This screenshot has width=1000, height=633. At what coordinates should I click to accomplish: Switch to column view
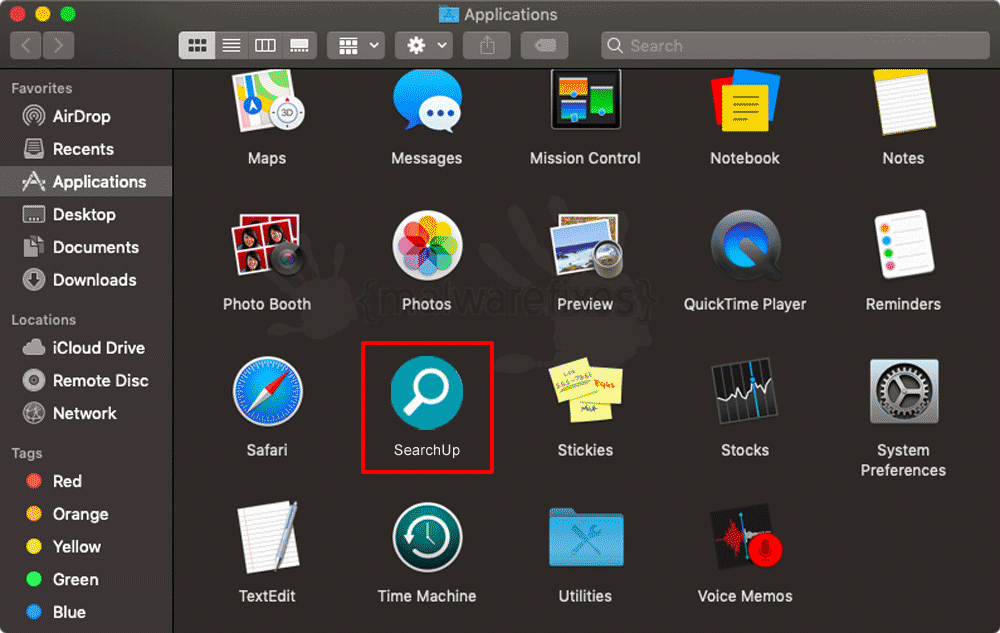pyautogui.click(x=265, y=45)
